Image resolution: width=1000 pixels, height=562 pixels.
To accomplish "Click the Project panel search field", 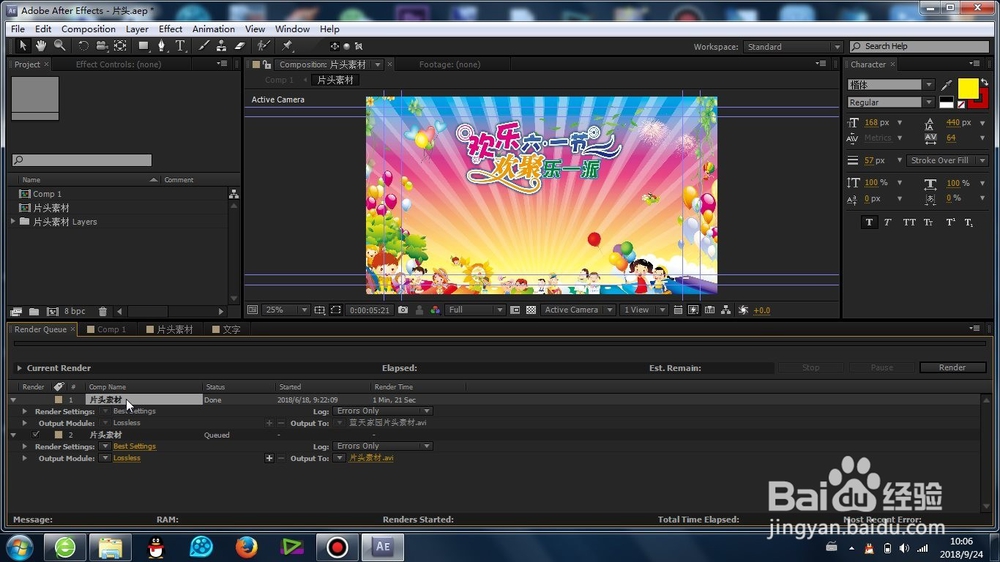I will coord(82,160).
